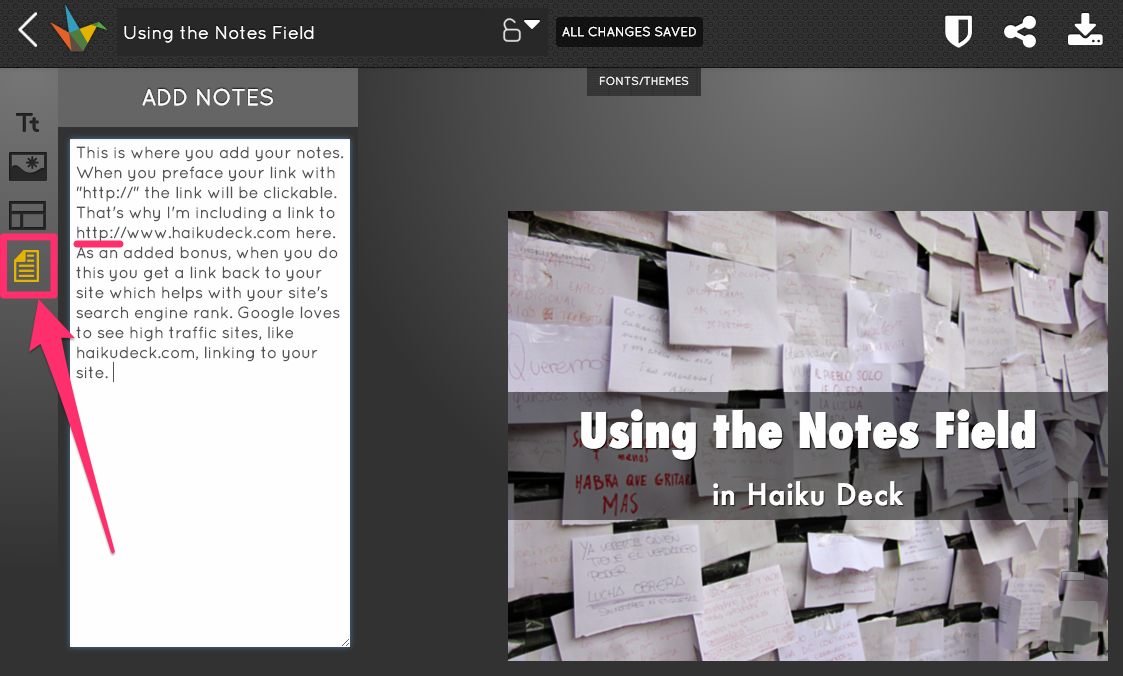Image resolution: width=1123 pixels, height=676 pixels.
Task: Open the share options icon
Action: pos(1019,32)
